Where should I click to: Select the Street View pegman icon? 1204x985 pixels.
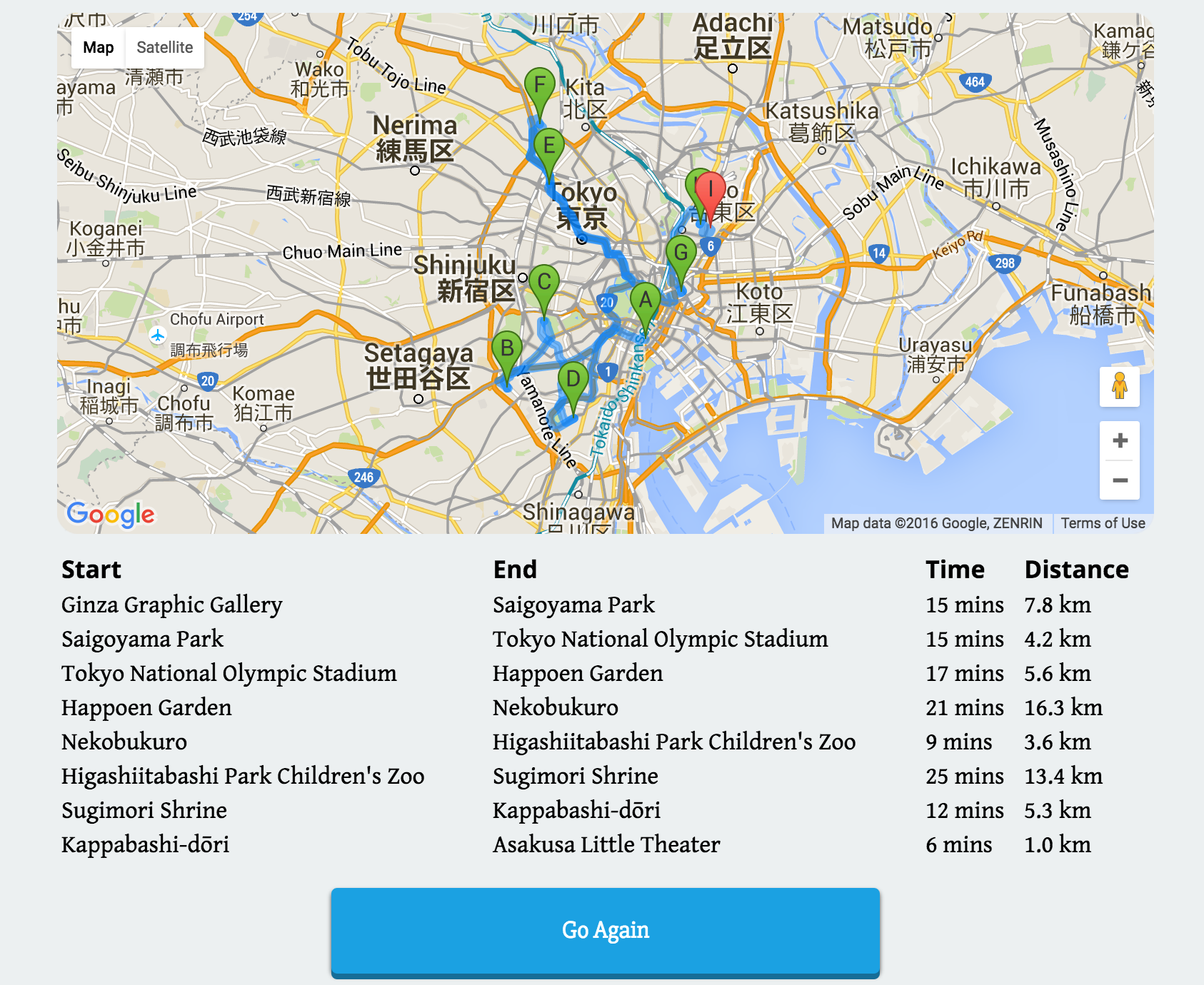(x=1120, y=387)
